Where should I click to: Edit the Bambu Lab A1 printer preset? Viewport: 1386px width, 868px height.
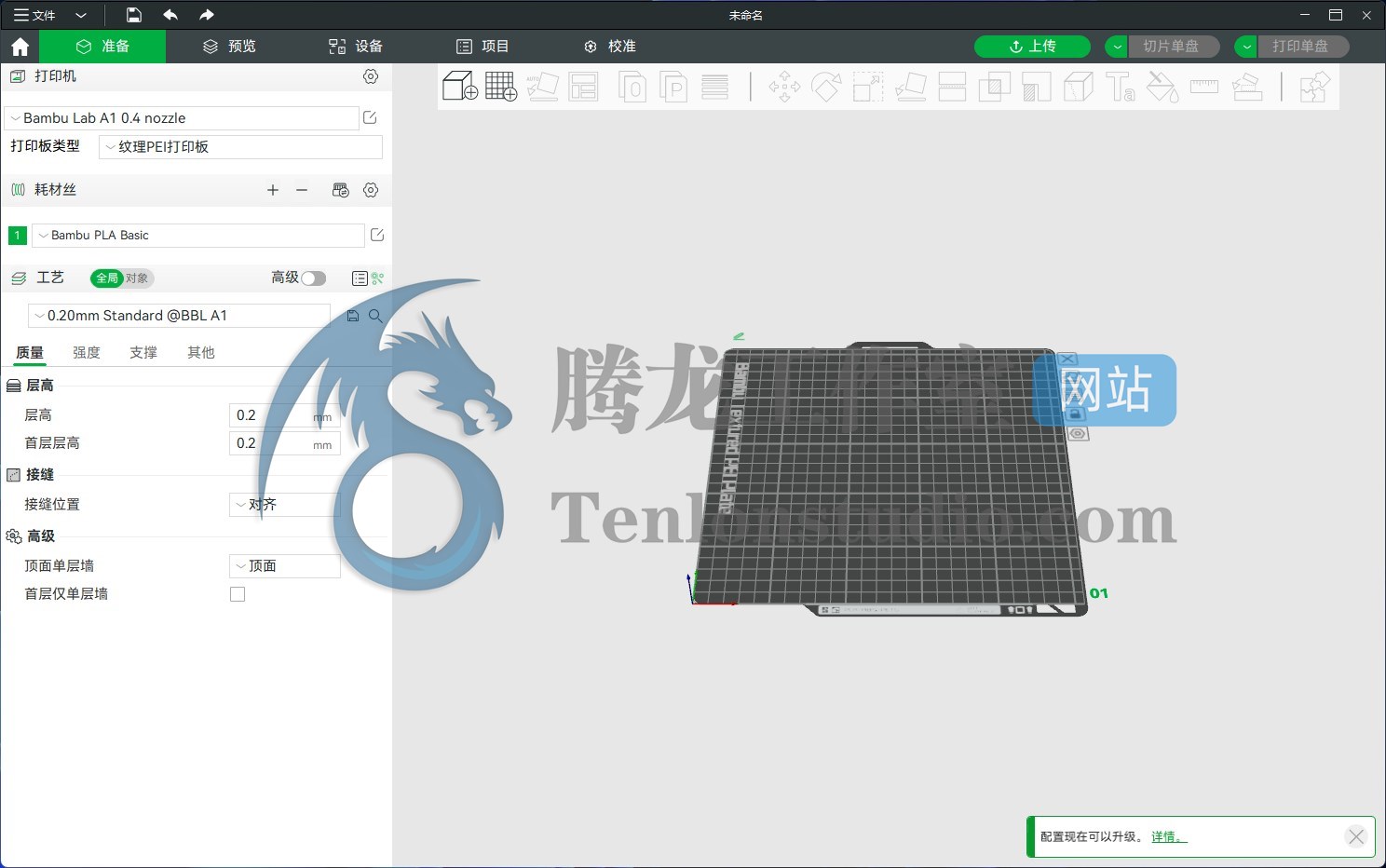(370, 117)
